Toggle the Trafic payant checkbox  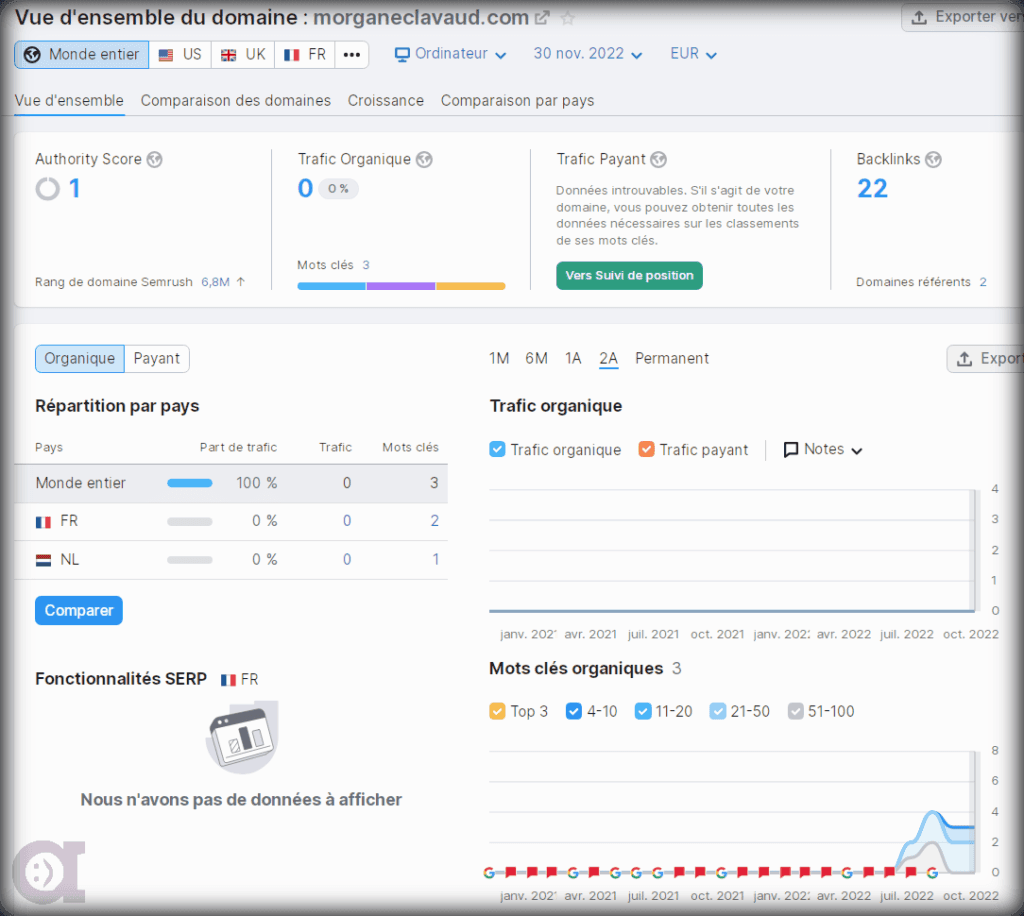point(646,450)
